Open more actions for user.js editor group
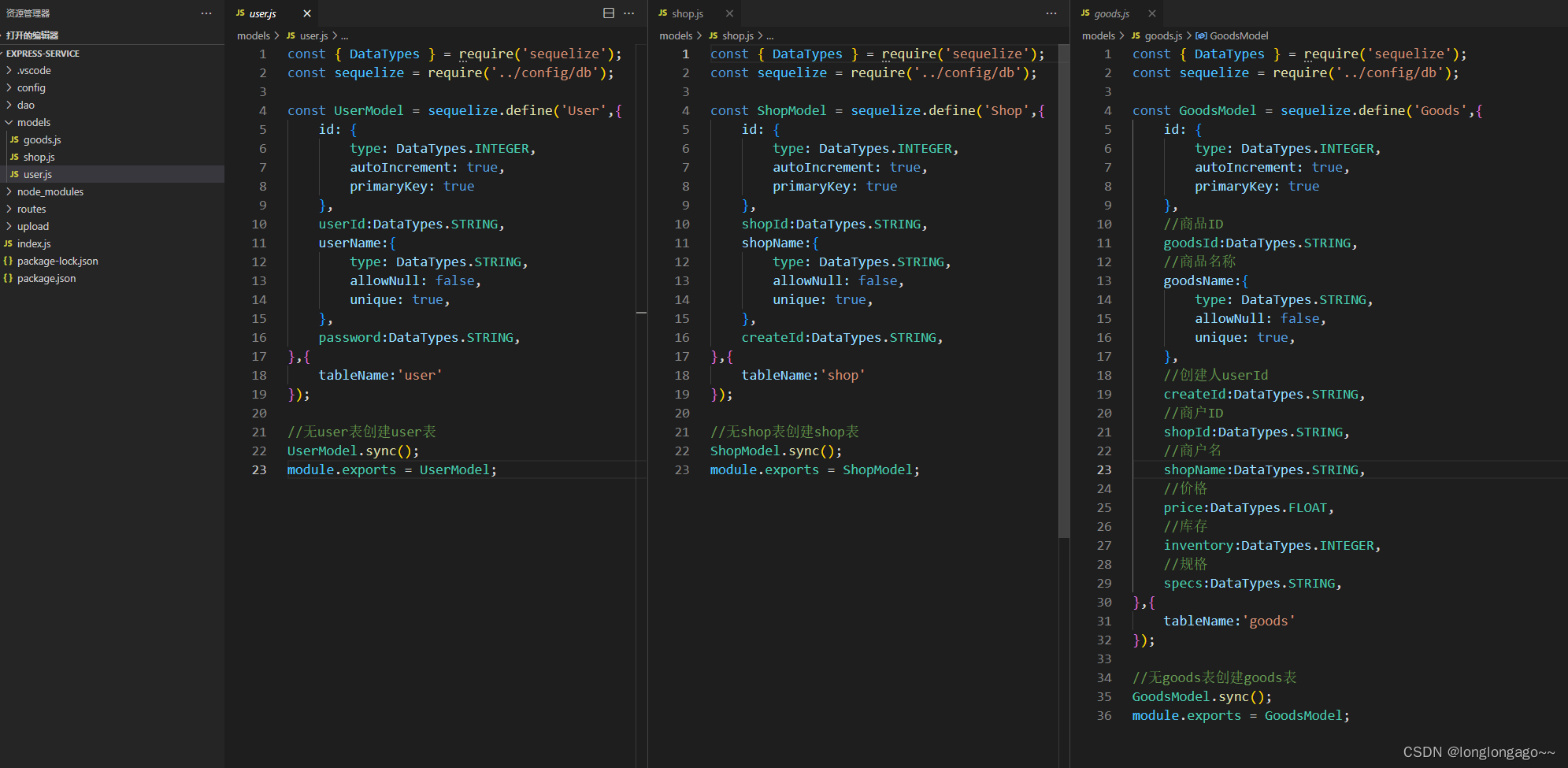 click(629, 13)
